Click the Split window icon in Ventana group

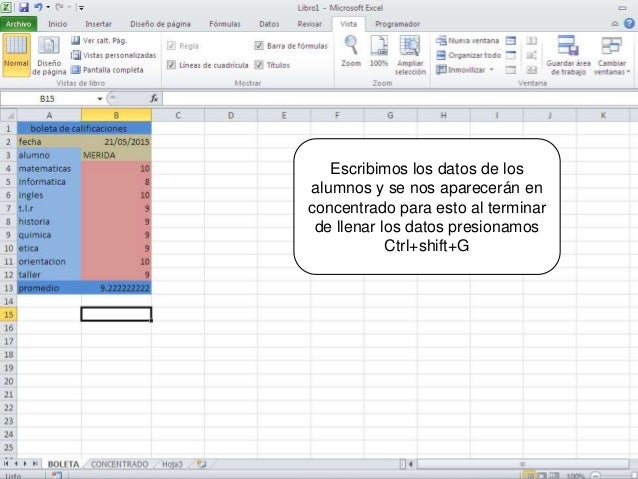coord(511,40)
